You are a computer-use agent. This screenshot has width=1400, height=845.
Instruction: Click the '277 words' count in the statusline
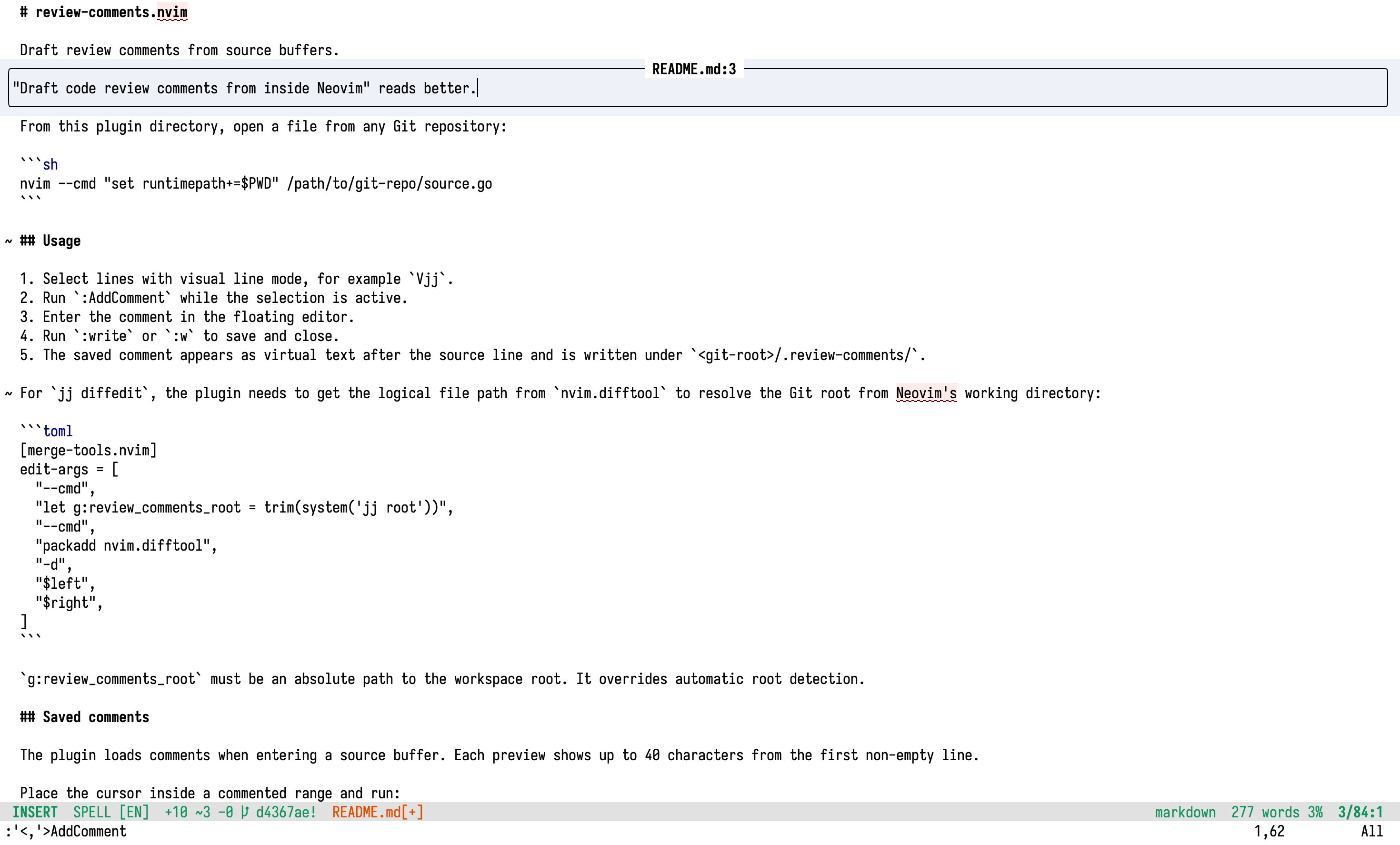1265,812
